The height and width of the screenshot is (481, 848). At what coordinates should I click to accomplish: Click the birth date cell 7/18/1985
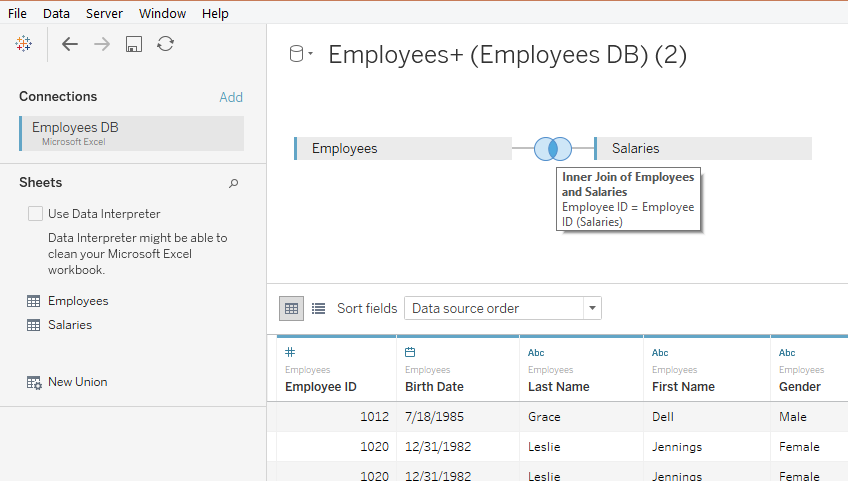pyautogui.click(x=458, y=417)
